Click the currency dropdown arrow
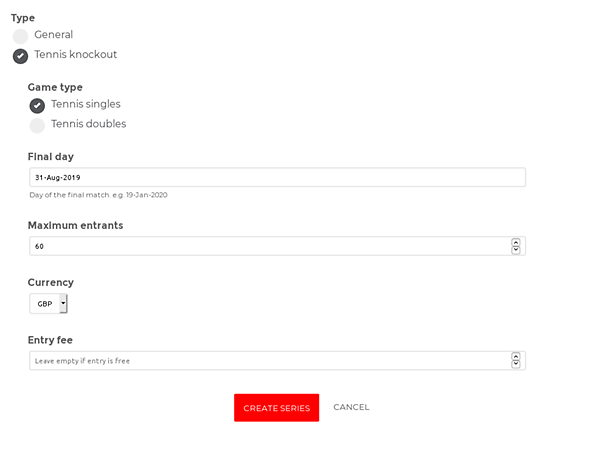The height and width of the screenshot is (456, 600). click(x=63, y=303)
